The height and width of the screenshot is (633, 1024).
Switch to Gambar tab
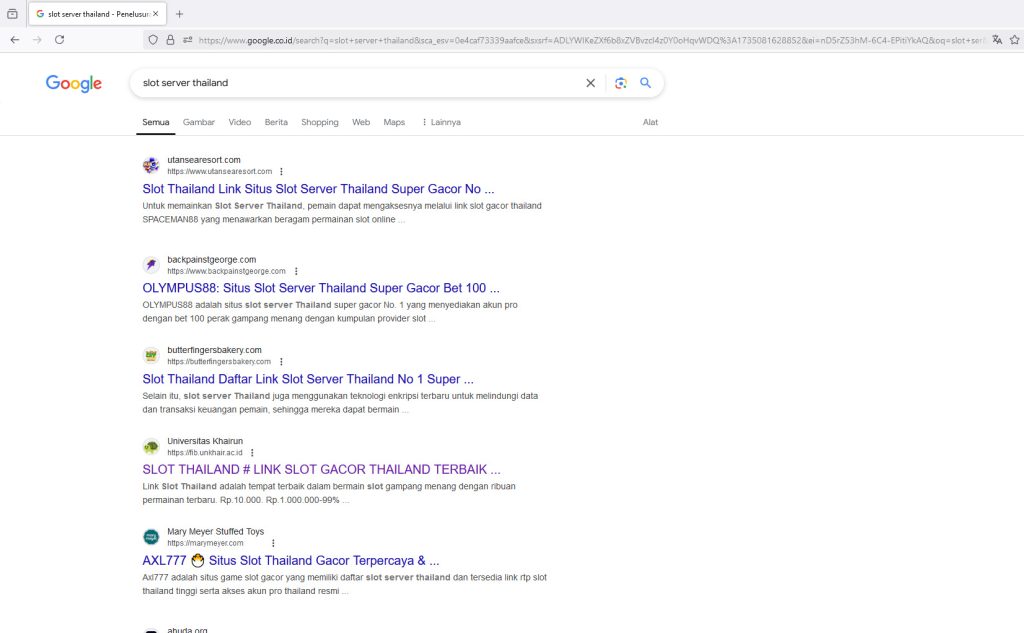click(x=199, y=122)
